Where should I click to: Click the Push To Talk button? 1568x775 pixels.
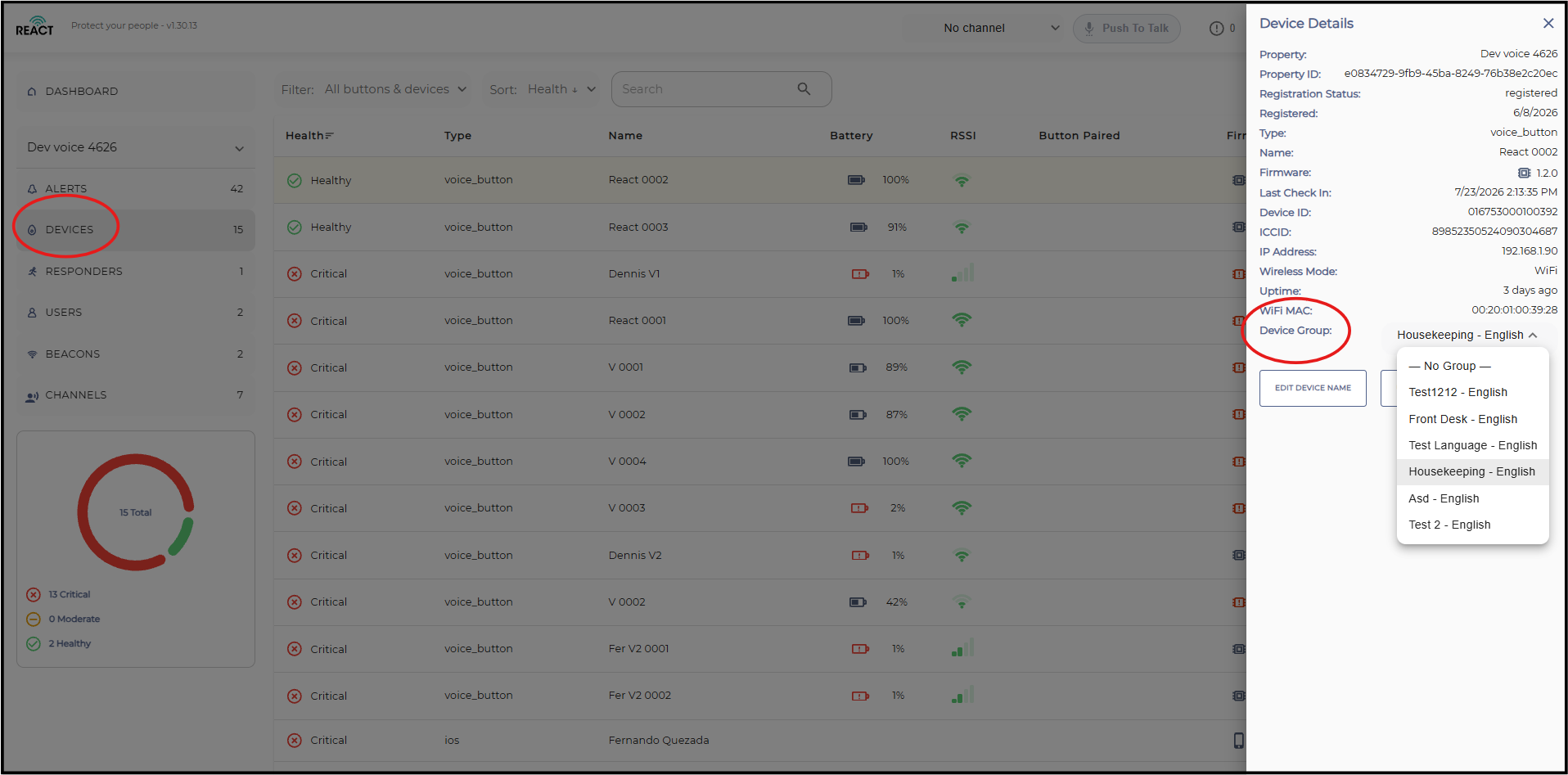pyautogui.click(x=1126, y=28)
